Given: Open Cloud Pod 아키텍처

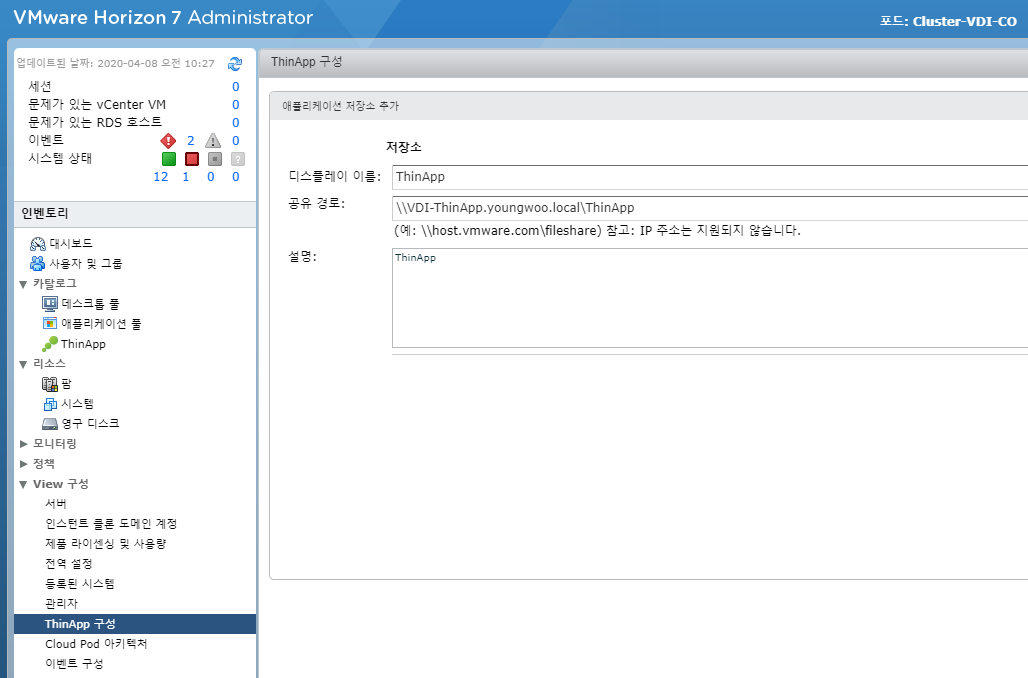Looking at the screenshot, I should click(96, 643).
